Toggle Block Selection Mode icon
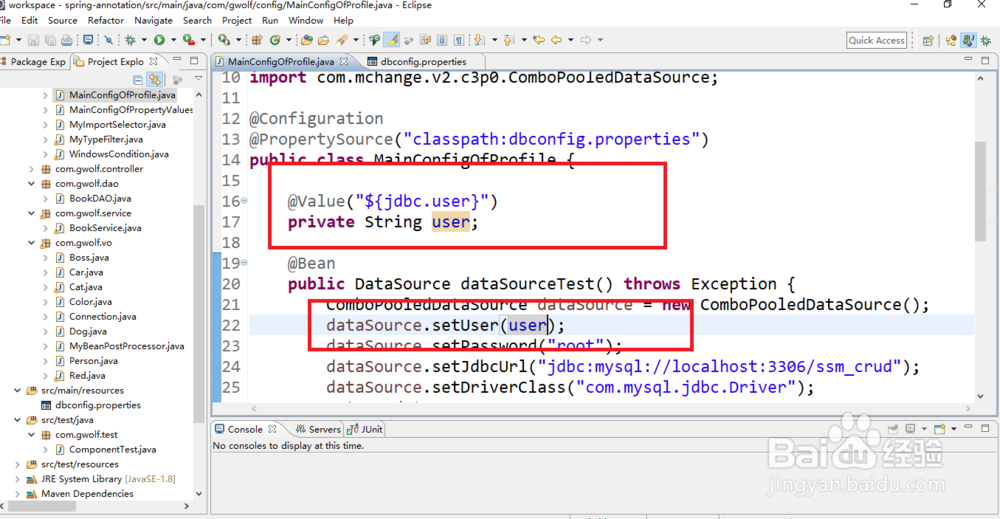The width and height of the screenshot is (1000, 519). 442,40
